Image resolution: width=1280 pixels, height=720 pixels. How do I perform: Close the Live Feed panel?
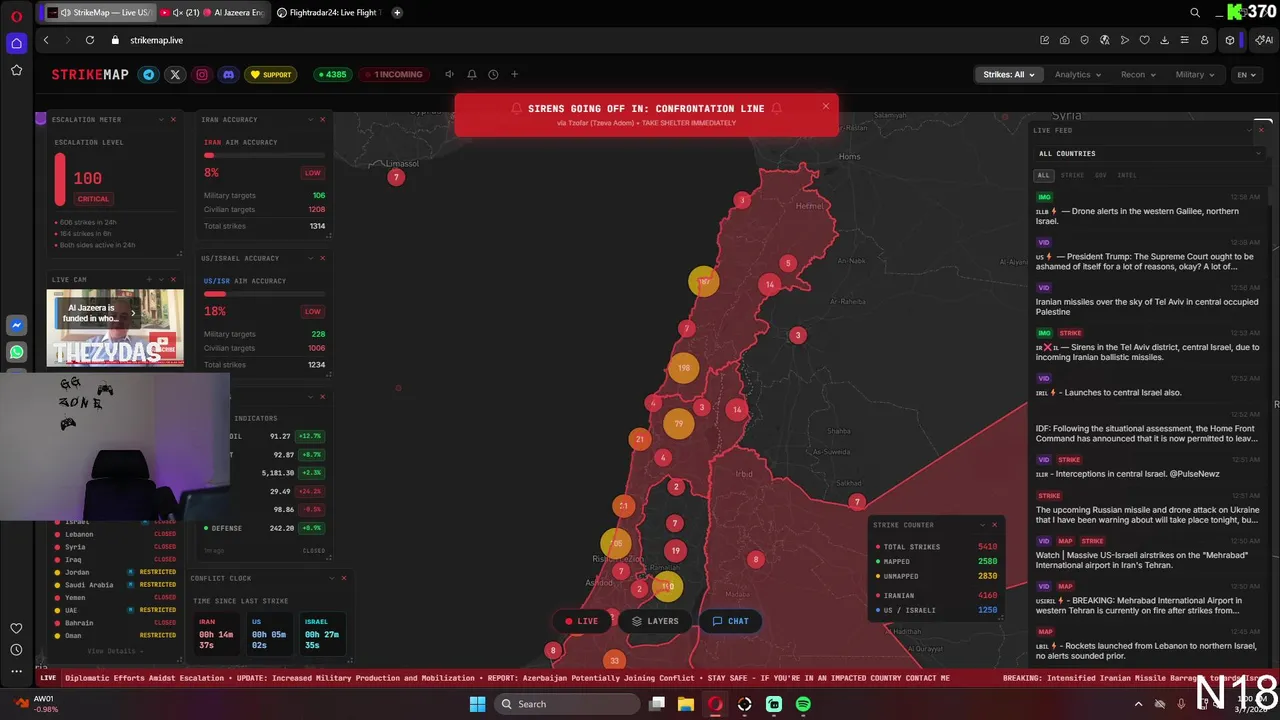[1261, 130]
